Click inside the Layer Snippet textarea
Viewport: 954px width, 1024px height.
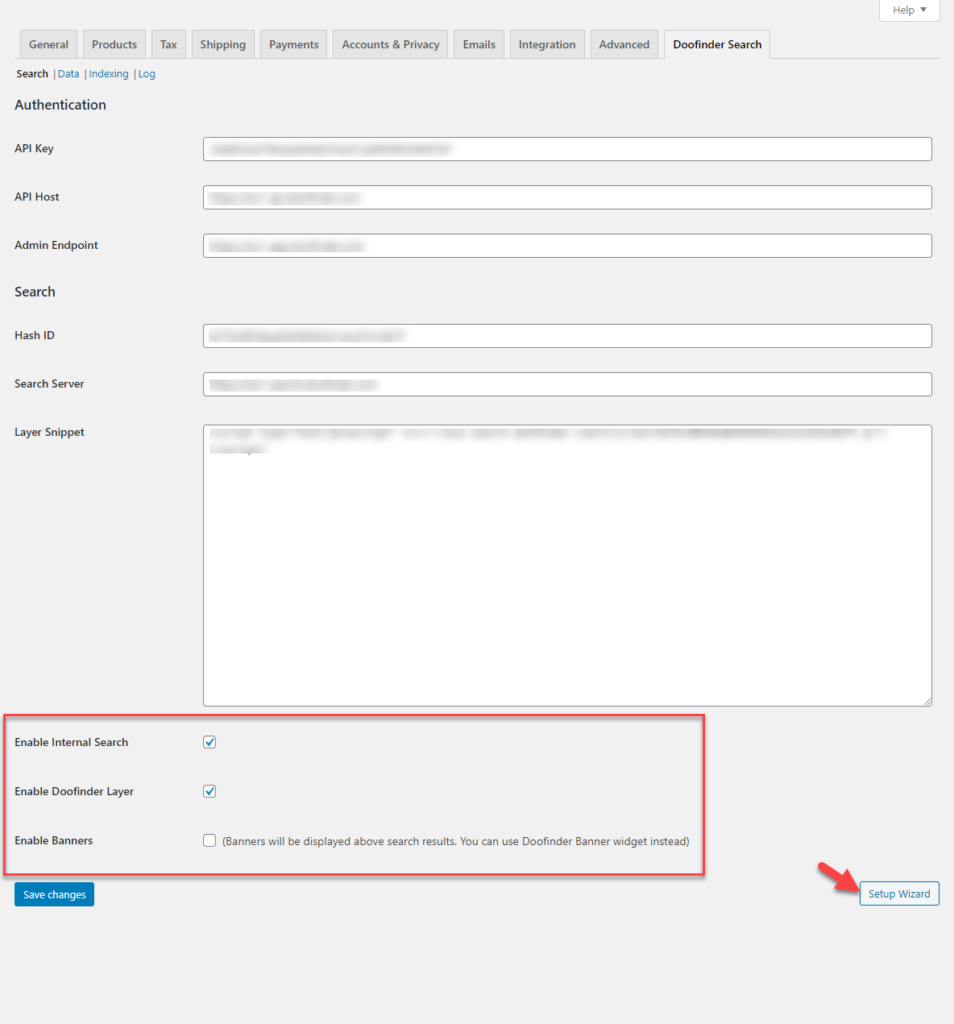tap(567, 566)
